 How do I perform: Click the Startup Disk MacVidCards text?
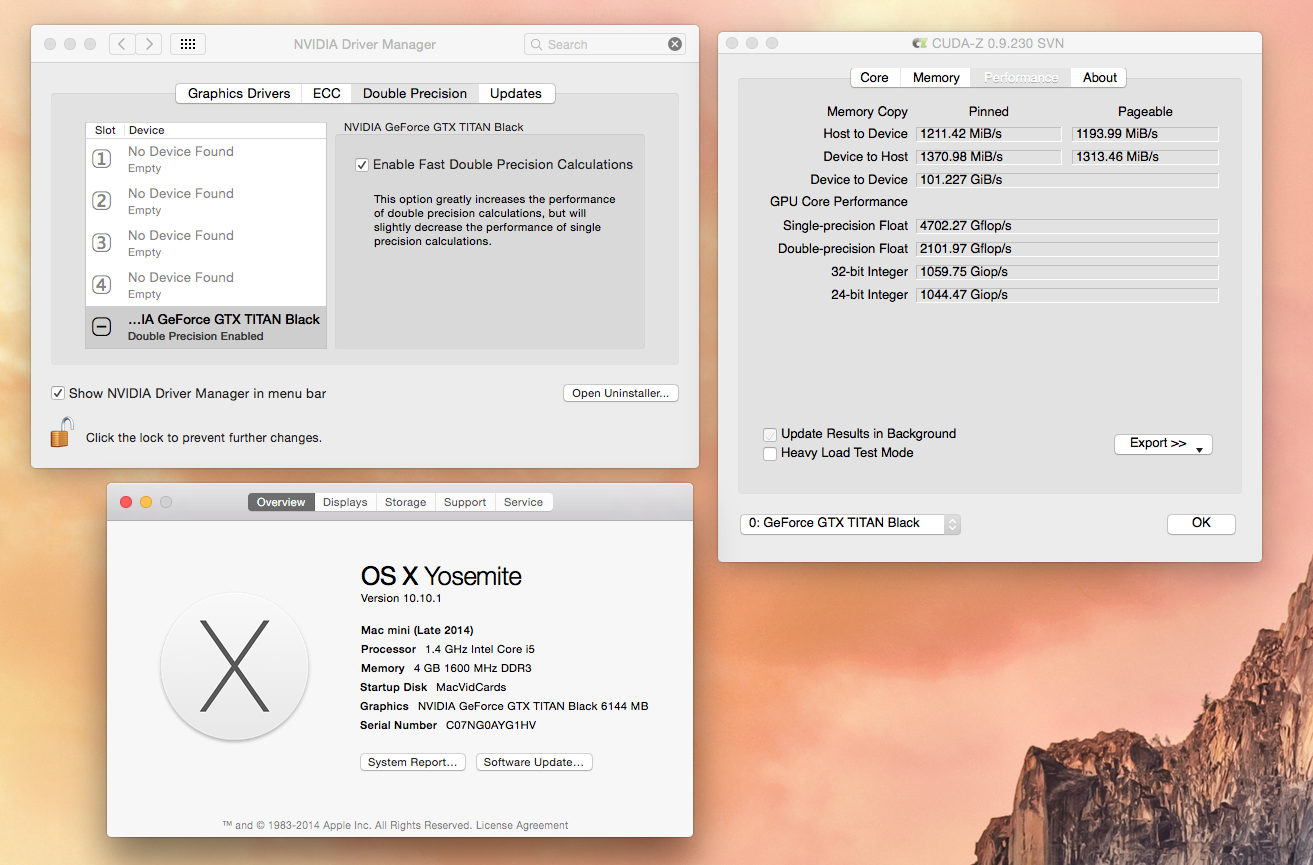[x=433, y=687]
